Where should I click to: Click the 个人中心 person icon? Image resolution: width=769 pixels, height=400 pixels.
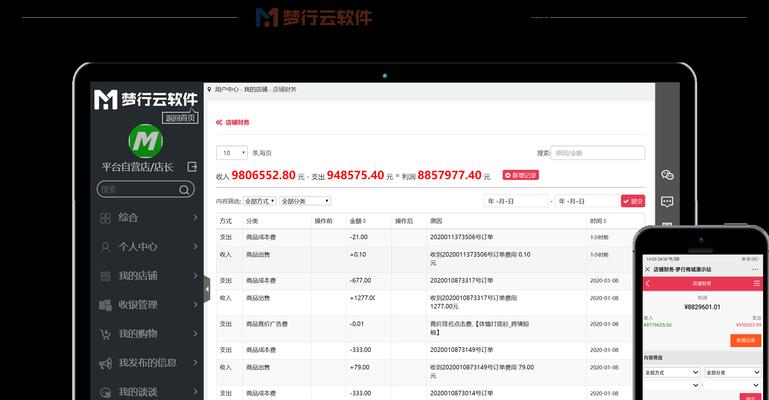tap(105, 247)
